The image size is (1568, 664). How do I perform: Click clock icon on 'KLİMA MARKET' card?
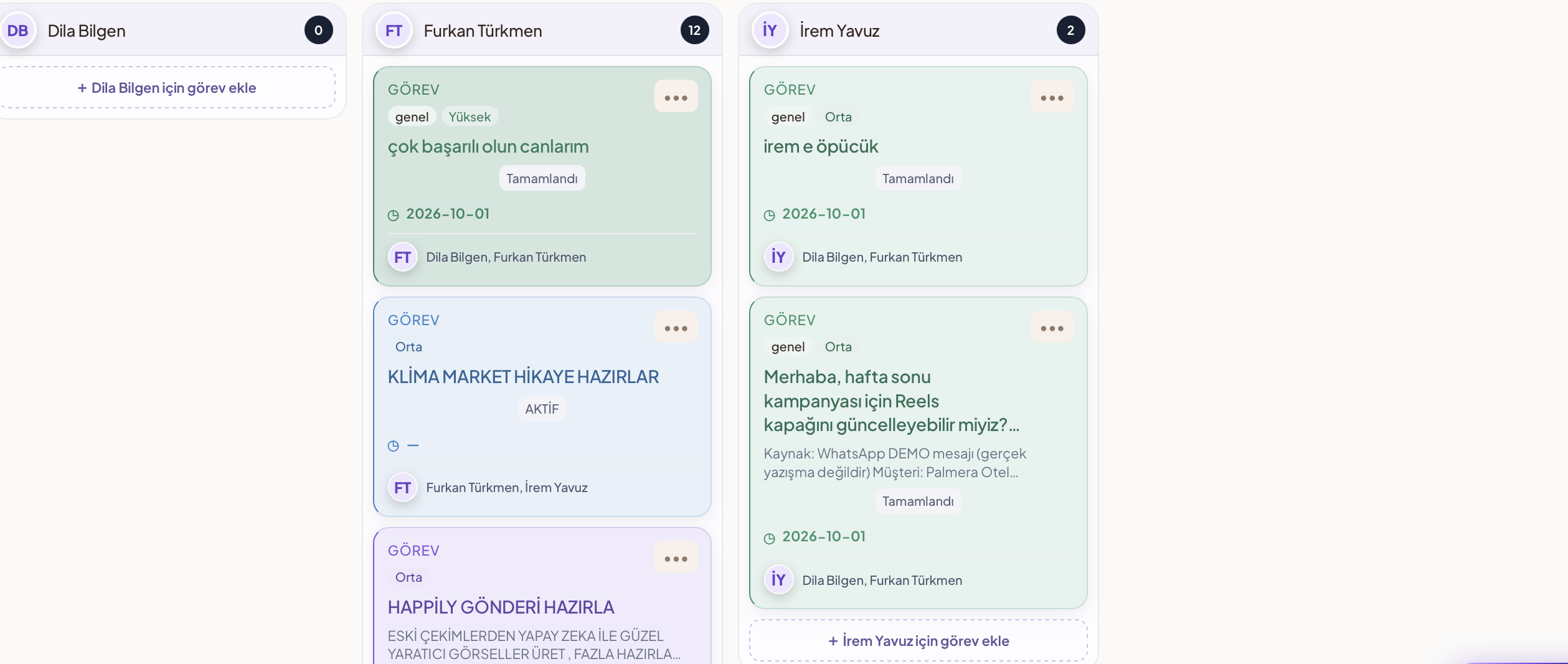(393, 446)
